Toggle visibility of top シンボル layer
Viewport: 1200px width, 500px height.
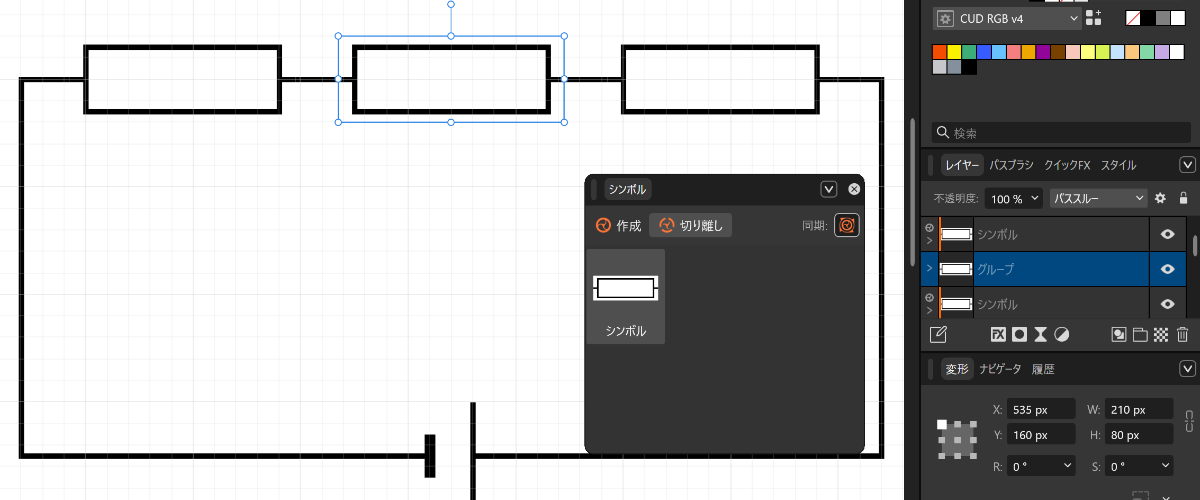[x=1167, y=234]
